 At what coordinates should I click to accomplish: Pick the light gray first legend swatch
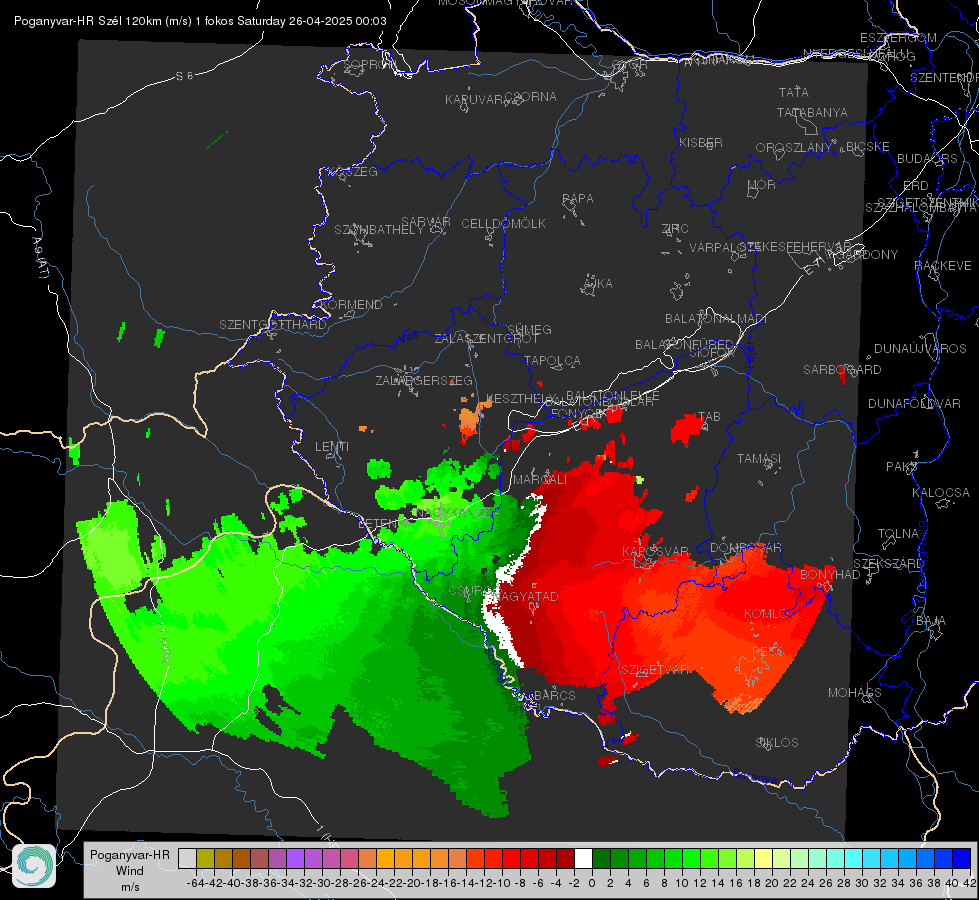187,858
